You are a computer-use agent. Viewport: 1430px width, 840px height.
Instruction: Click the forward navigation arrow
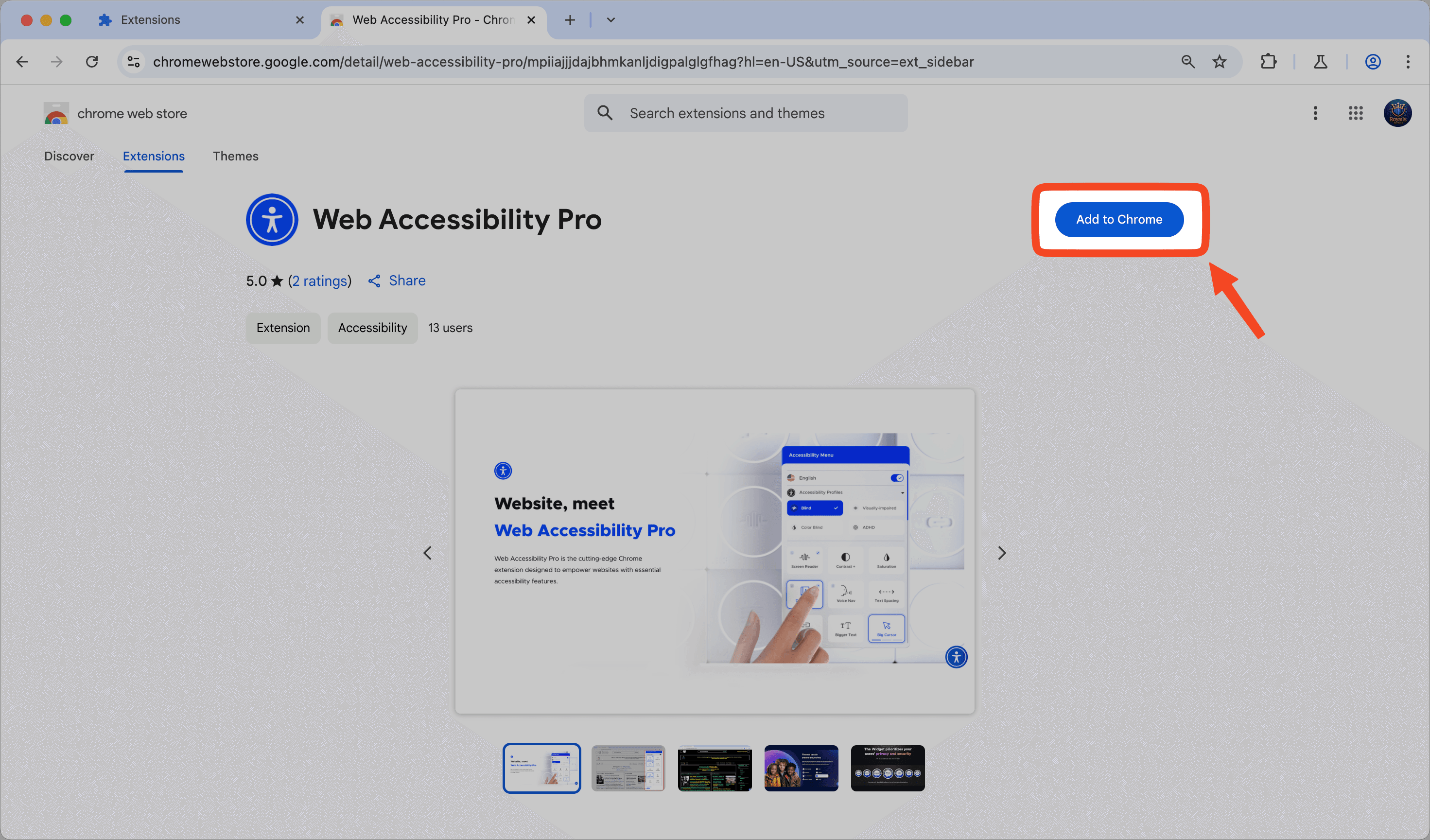57,62
